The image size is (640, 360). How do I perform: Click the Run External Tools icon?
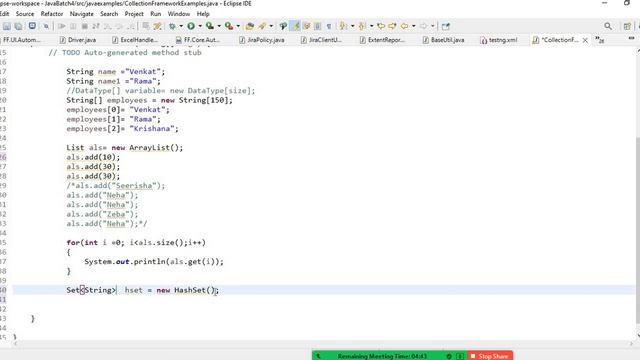coord(229,26)
